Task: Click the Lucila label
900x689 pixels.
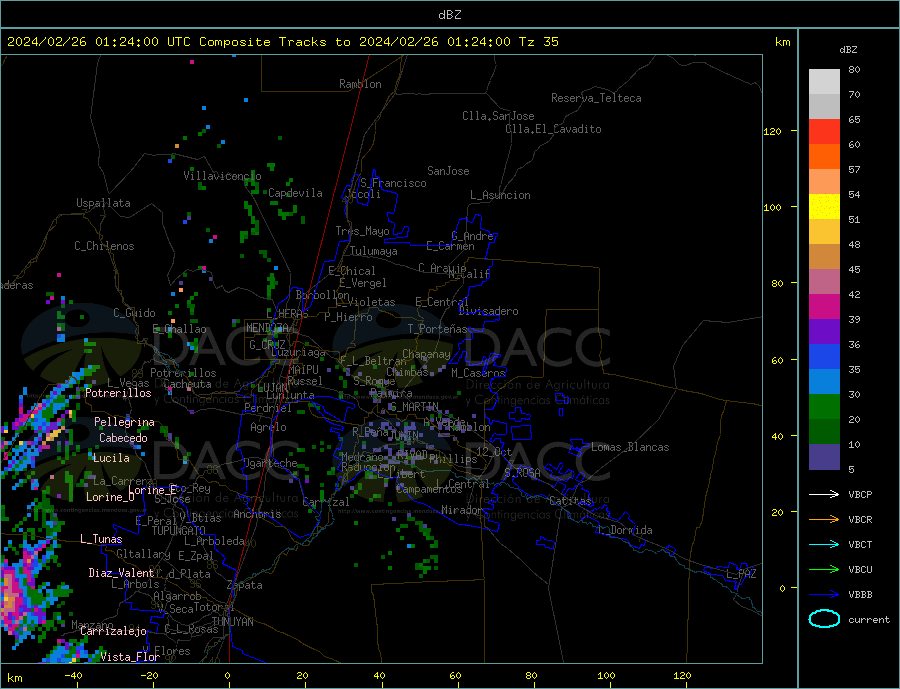Action: pos(111,459)
